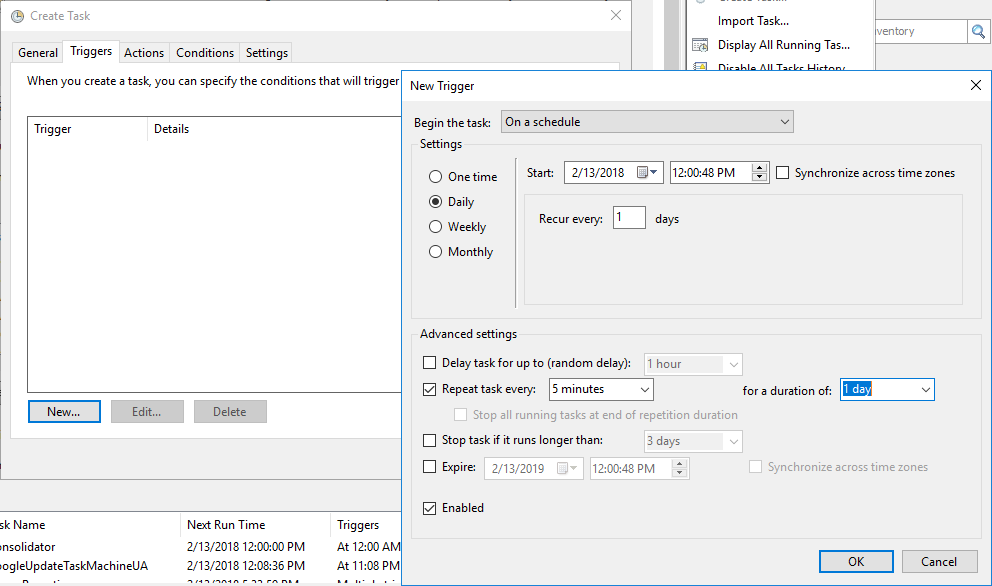Screen dimensions: 992x586
Task: Uncheck Repeat task every checkbox
Action: click(x=430, y=389)
